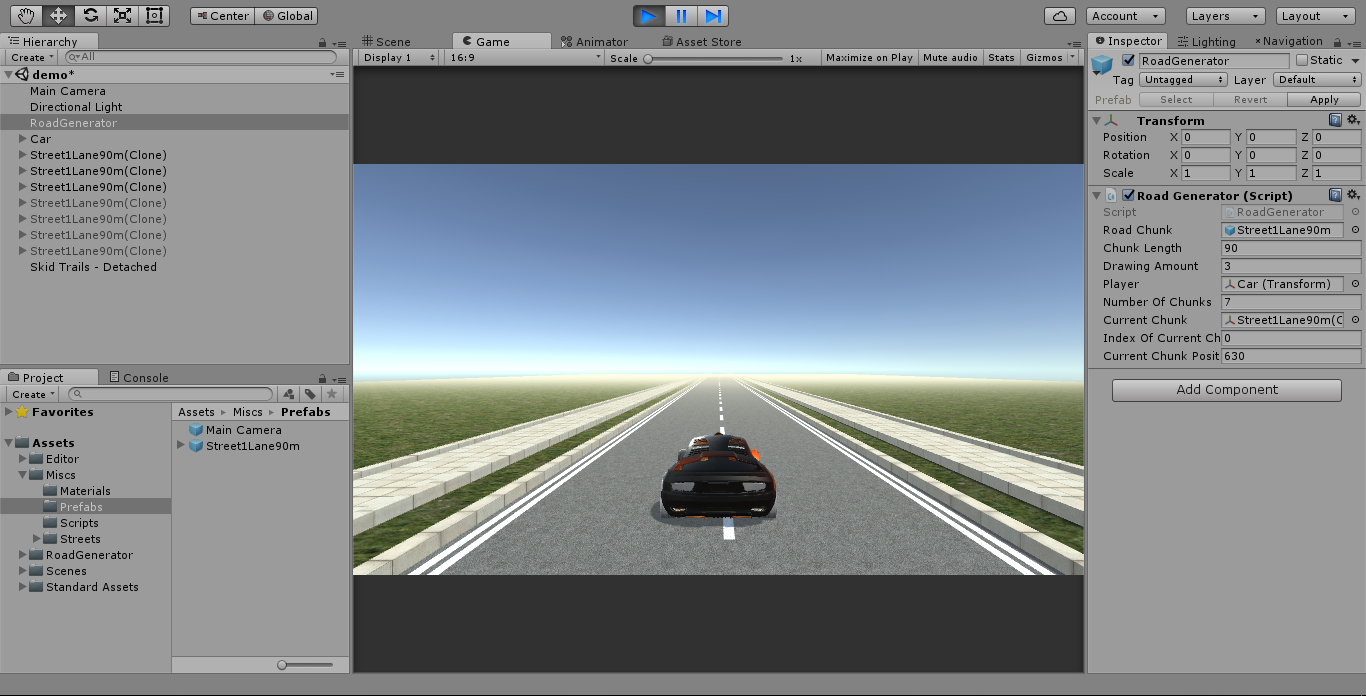Disable the Road Generator script checkbox

tap(1128, 196)
